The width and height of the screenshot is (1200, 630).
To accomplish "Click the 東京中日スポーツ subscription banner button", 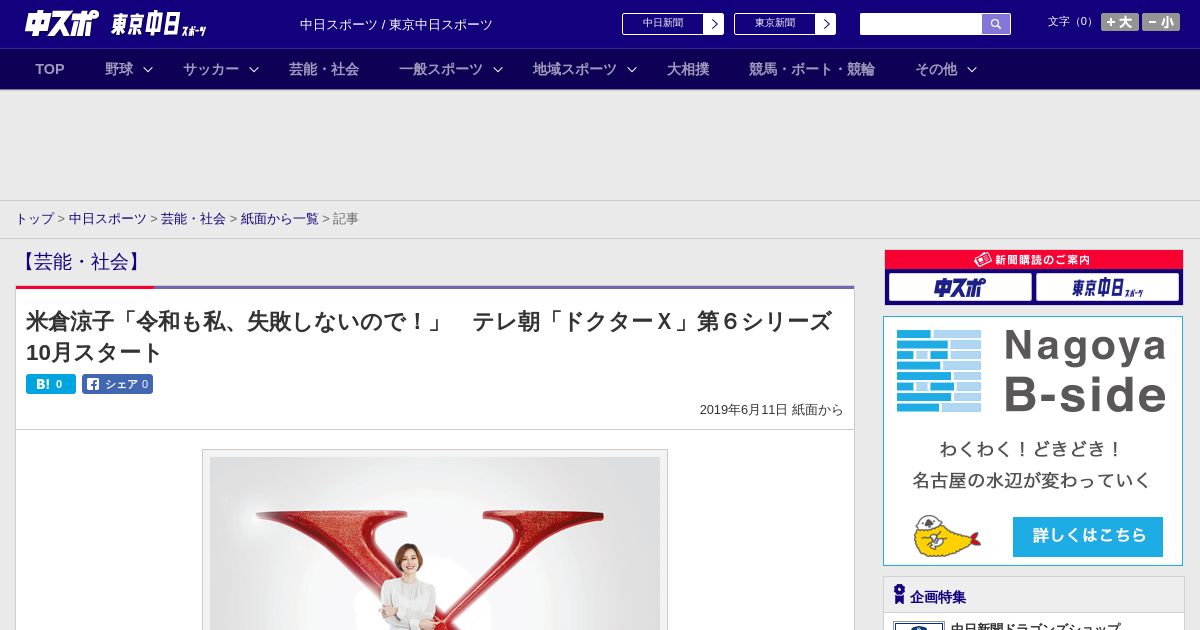I will pos(1107,288).
